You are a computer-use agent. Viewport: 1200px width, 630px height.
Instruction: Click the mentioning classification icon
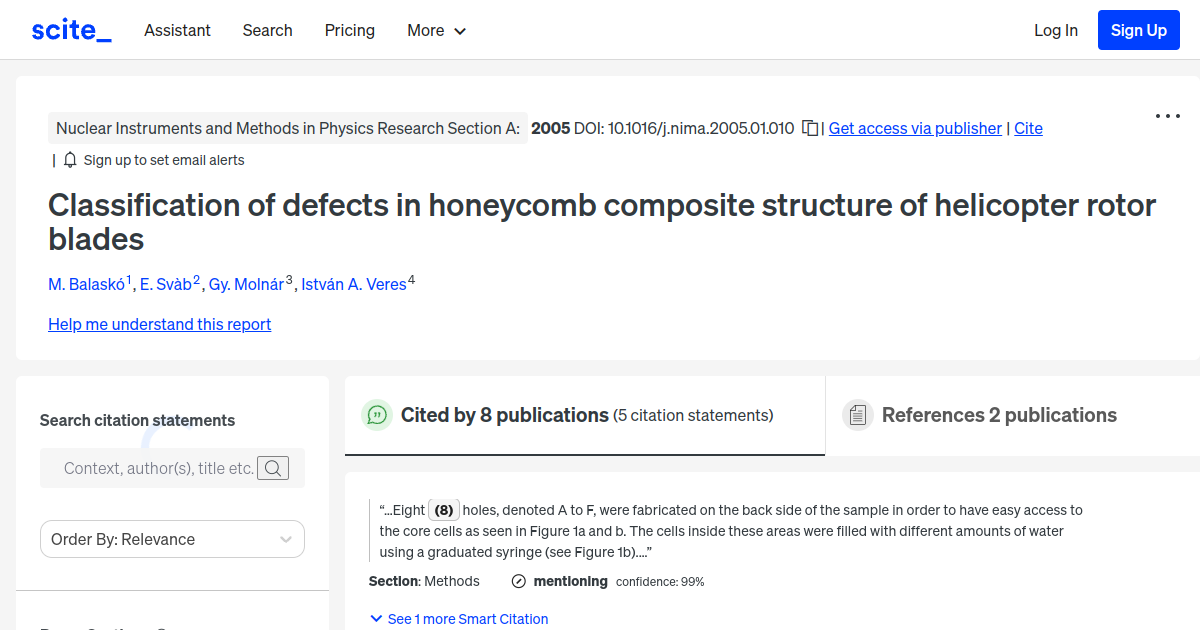tap(517, 581)
